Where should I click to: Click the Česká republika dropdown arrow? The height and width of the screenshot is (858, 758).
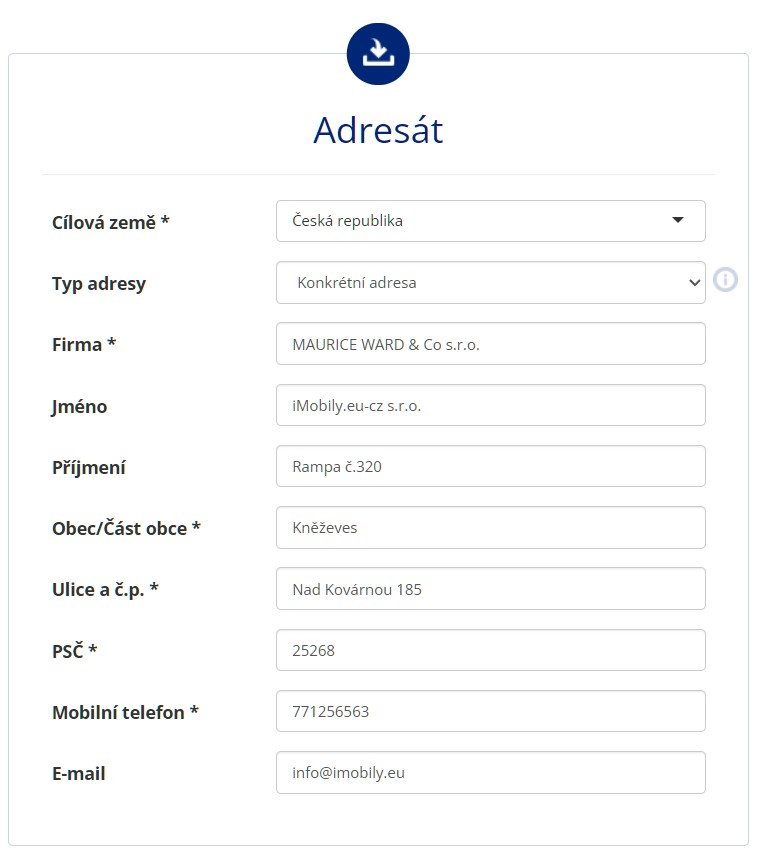click(x=678, y=220)
